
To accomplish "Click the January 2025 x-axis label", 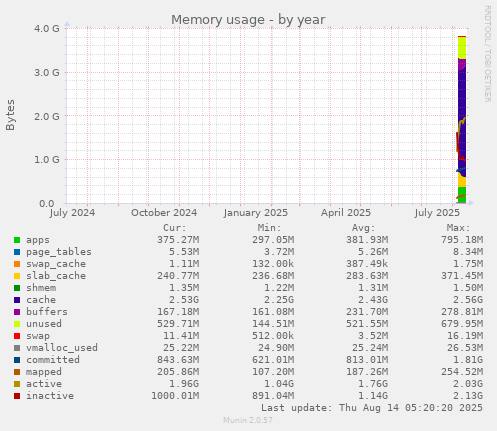I will click(x=256, y=213).
